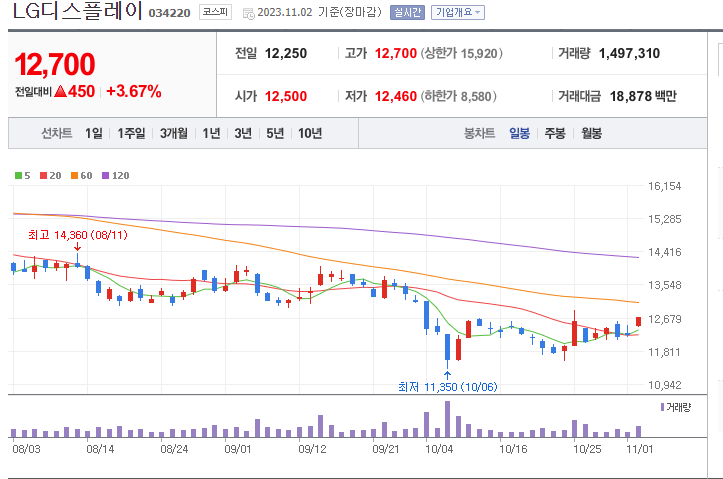Click the 실시간 realtime badge

(407, 12)
